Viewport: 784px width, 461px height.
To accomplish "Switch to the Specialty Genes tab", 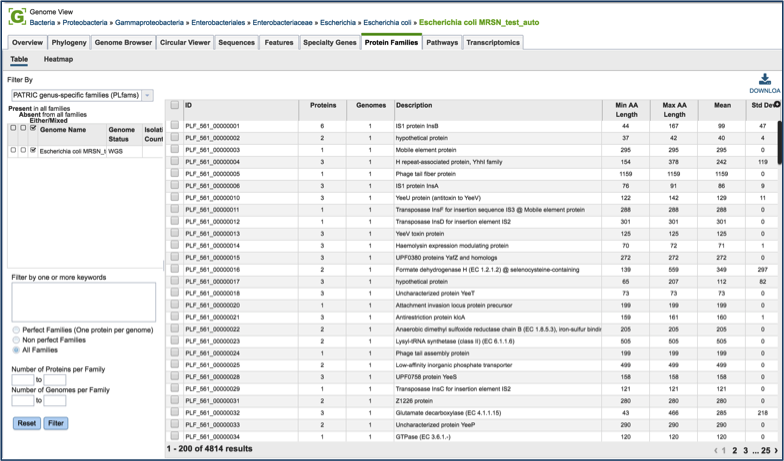I will (330, 42).
